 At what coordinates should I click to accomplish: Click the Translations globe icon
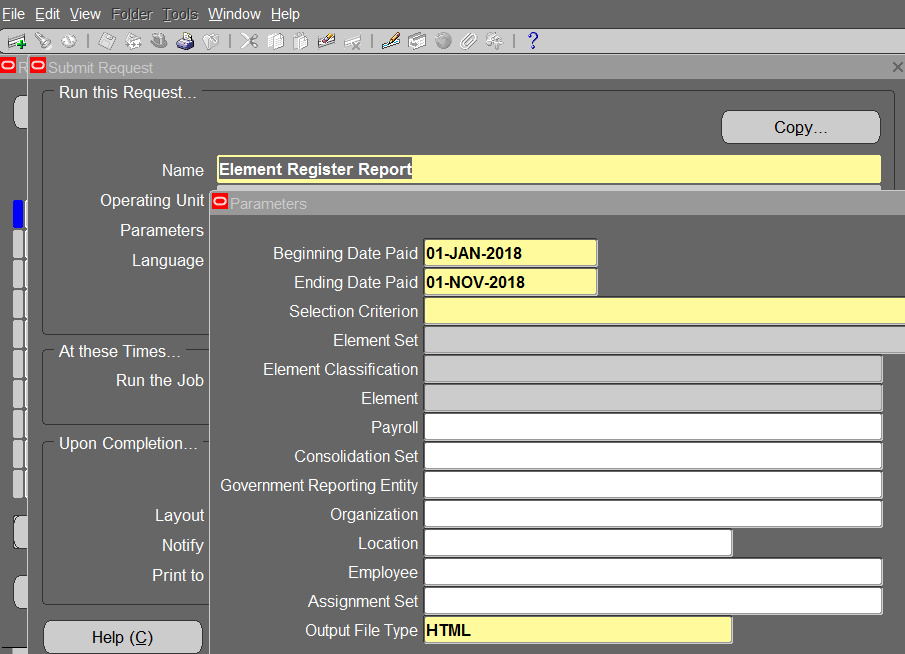point(443,41)
